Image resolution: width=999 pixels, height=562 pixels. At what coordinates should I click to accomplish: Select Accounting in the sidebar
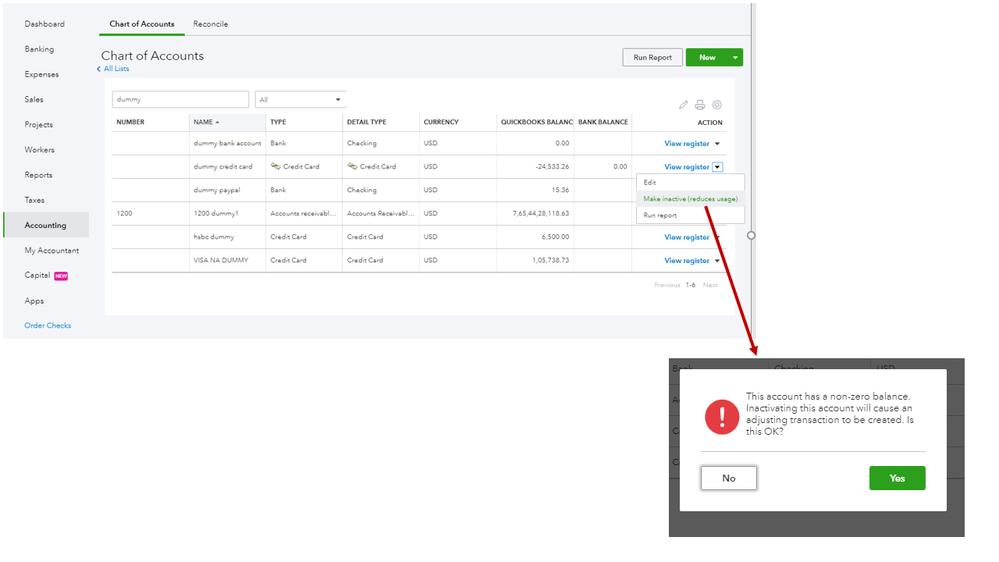(45, 226)
